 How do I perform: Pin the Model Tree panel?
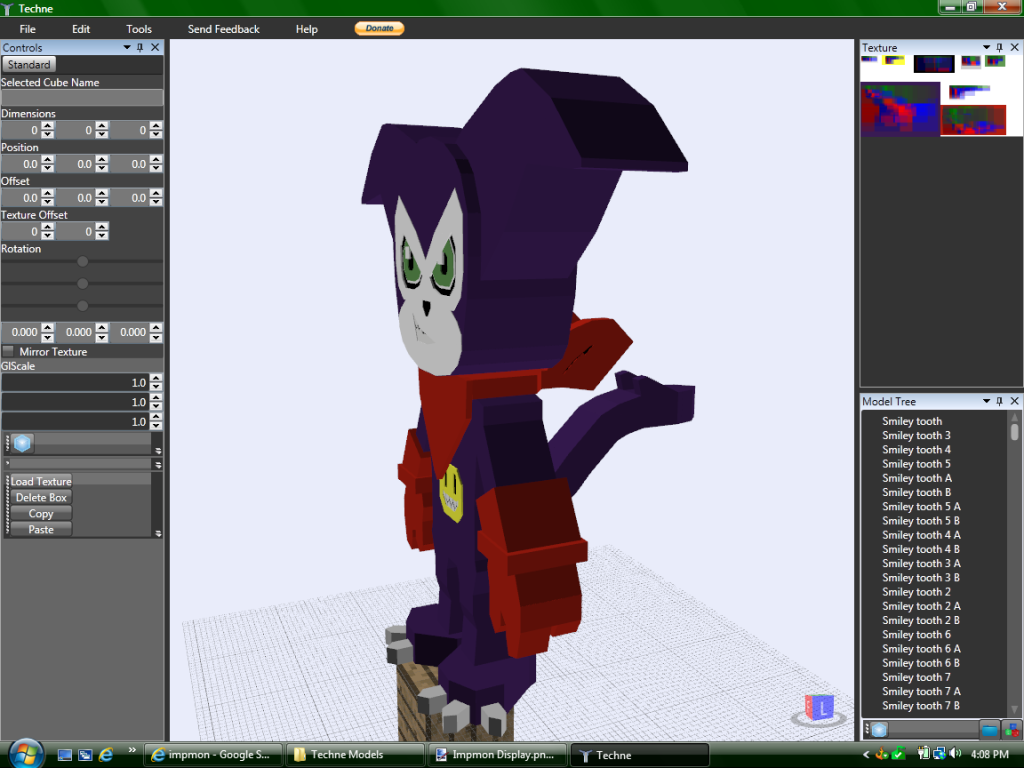(999, 401)
